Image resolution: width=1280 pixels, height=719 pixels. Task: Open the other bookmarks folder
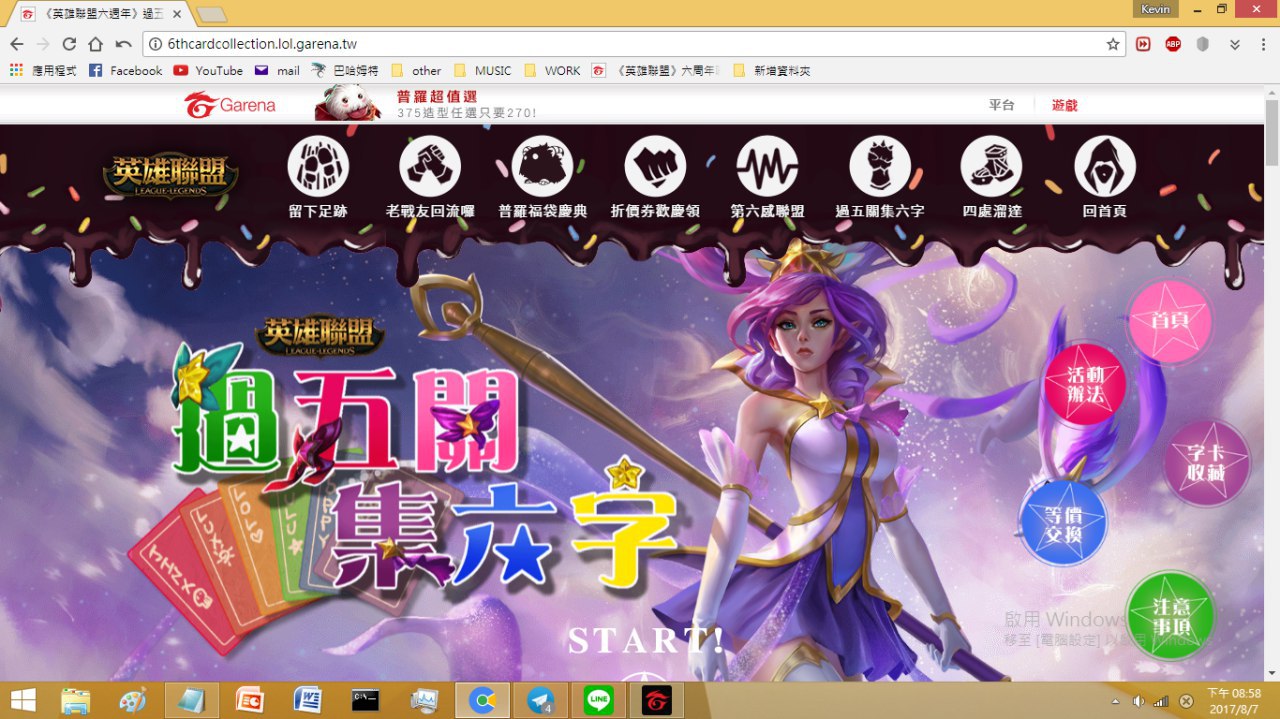416,71
